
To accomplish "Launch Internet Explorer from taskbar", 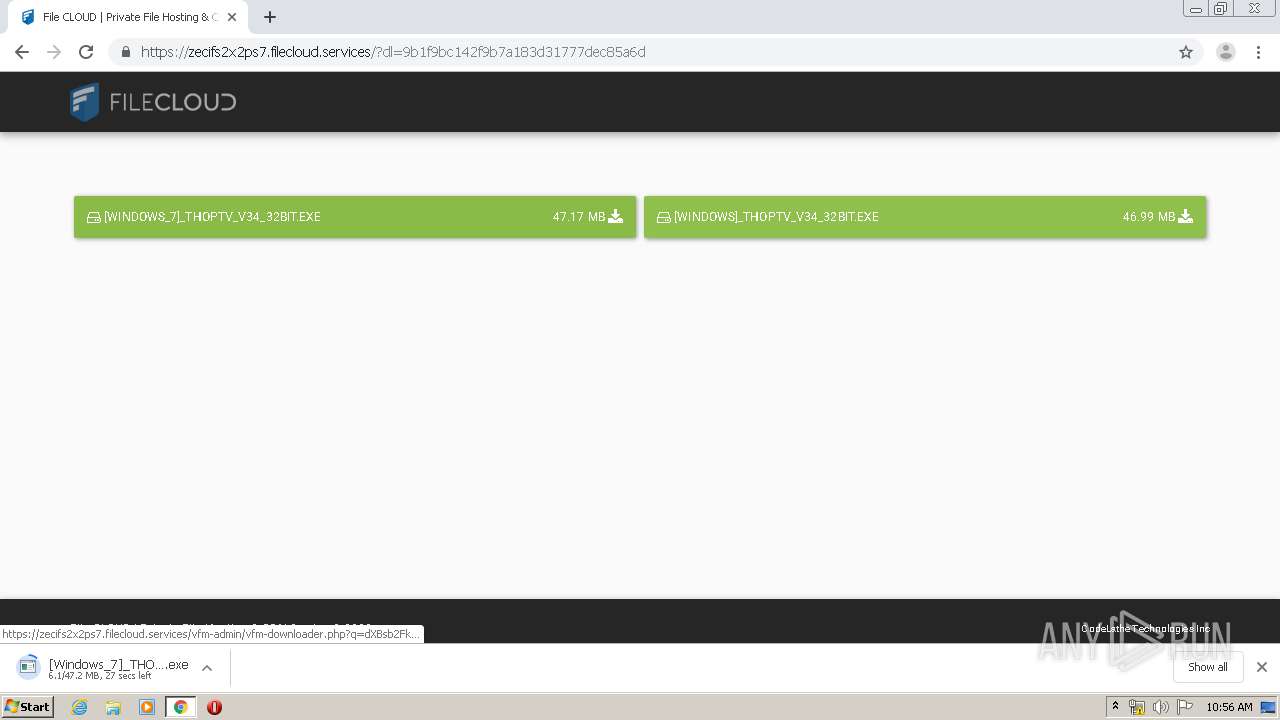I will tap(80, 707).
